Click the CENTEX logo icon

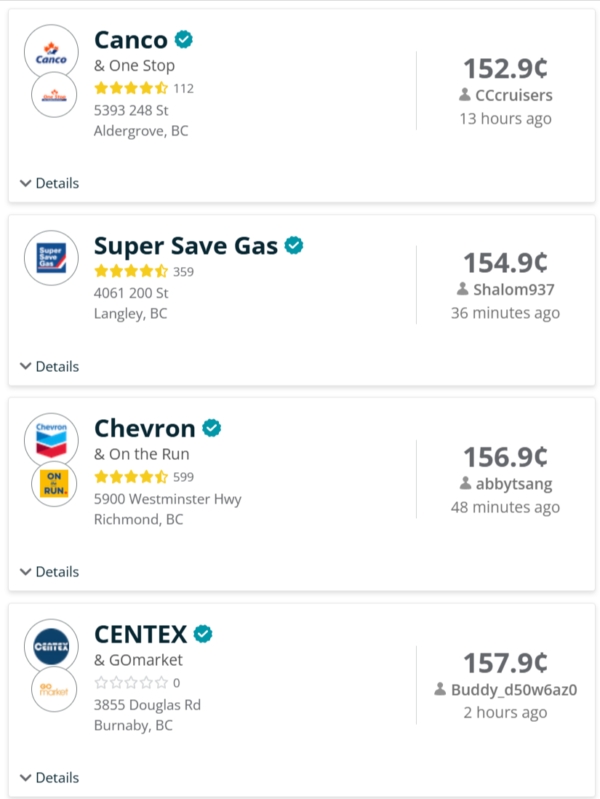(x=51, y=646)
